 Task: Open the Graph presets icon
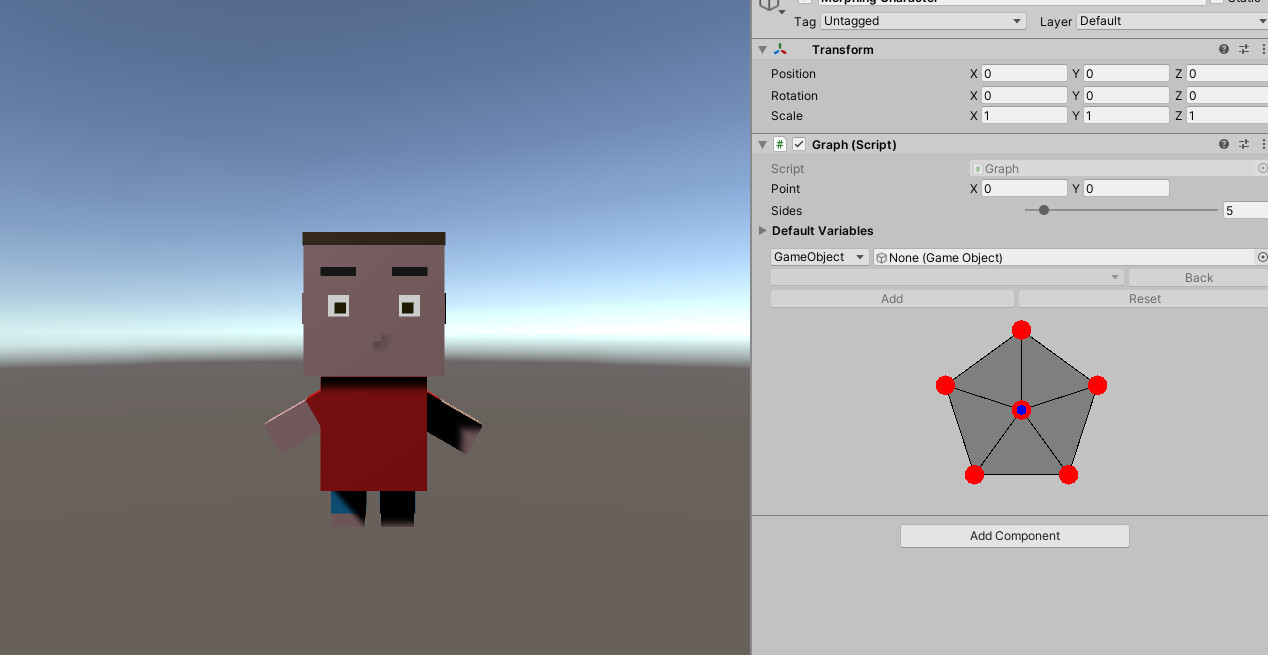click(1244, 144)
